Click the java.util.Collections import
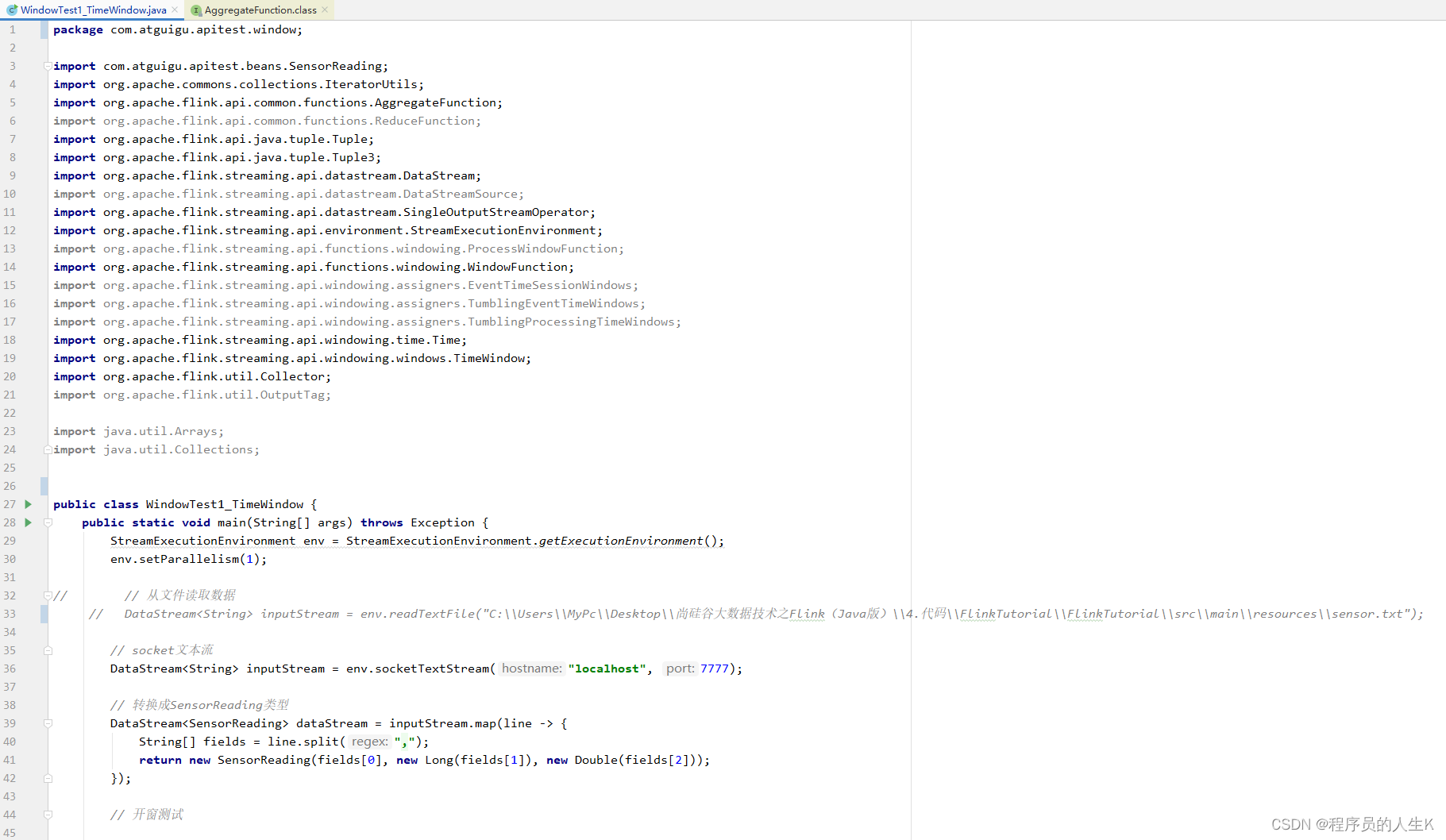Image resolution: width=1446 pixels, height=840 pixels. point(156,449)
